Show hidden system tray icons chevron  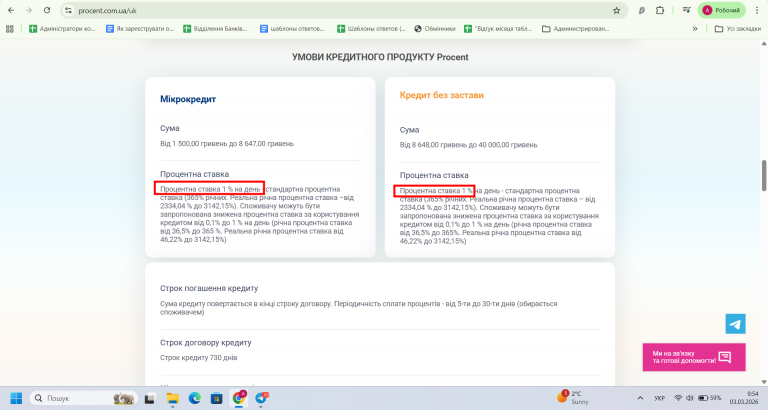point(640,398)
